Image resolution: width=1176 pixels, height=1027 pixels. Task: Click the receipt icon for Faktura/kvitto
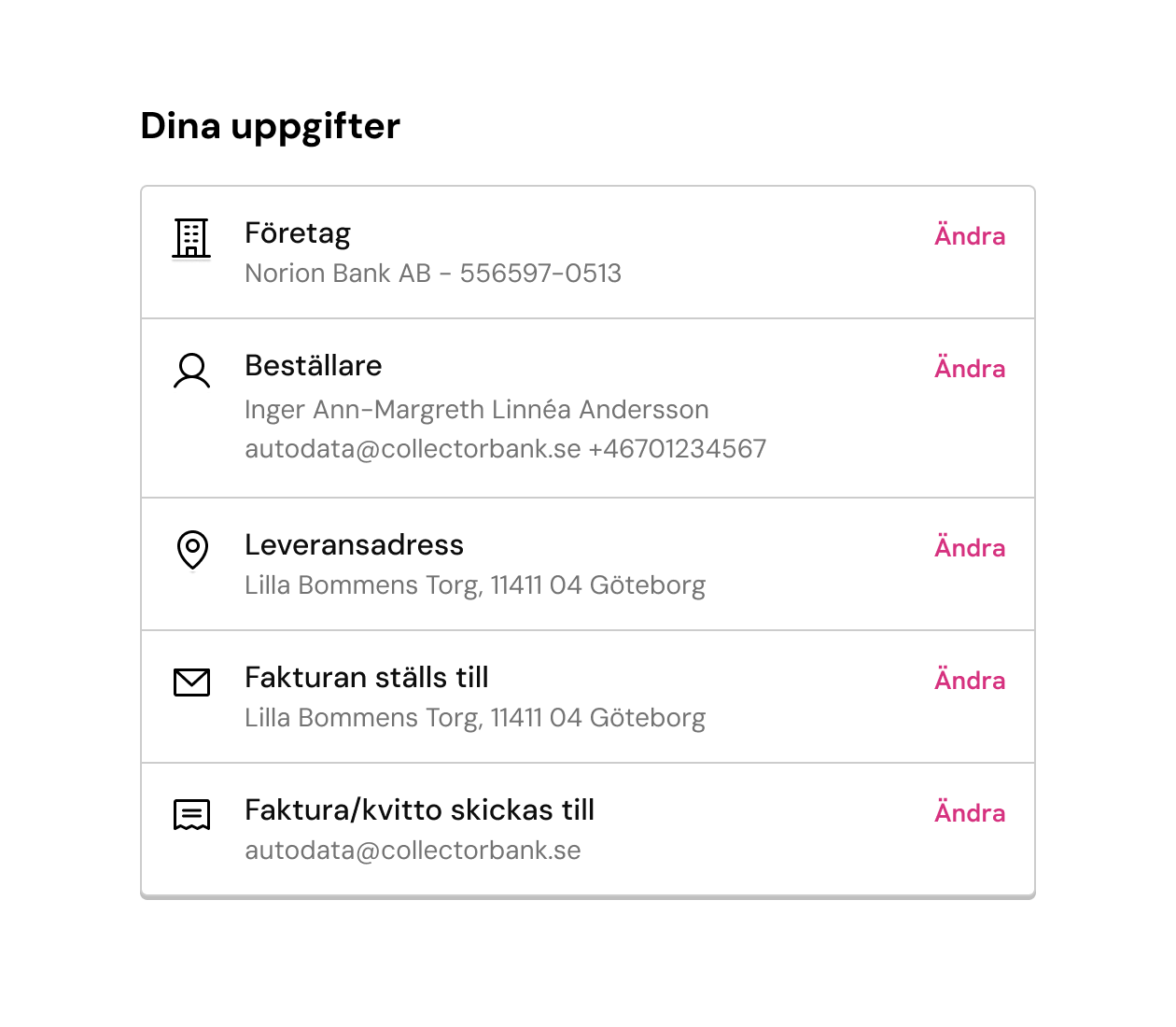192,815
